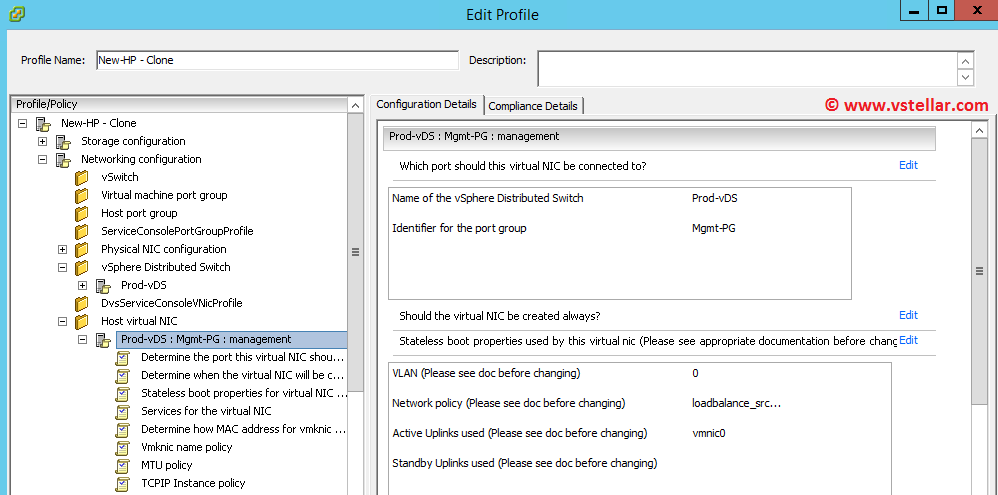Image resolution: width=998 pixels, height=495 pixels.
Task: Select TCPIP Instance policy in tree
Action: (193, 484)
